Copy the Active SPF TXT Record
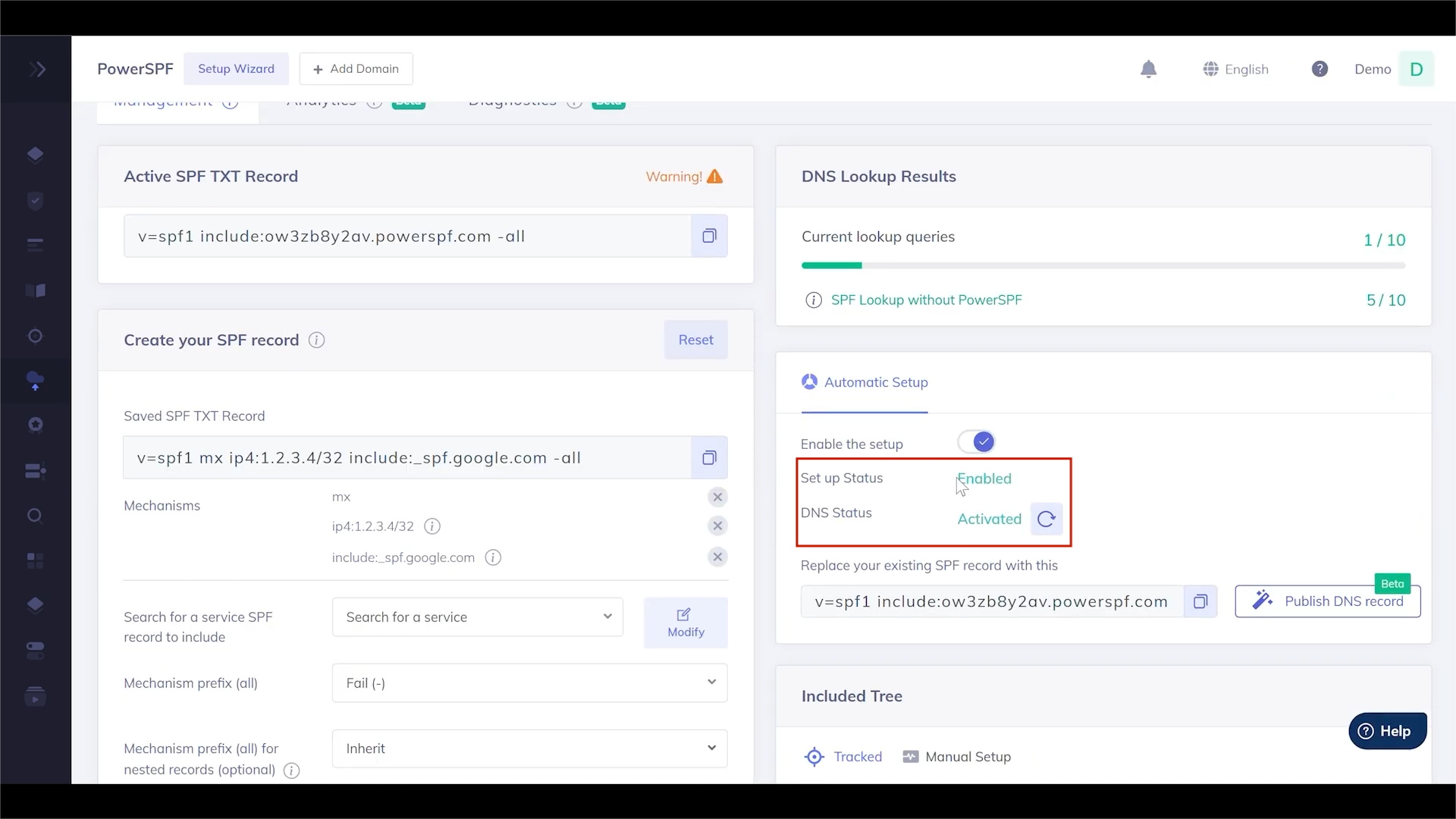This screenshot has height=819, width=1456. 710,235
